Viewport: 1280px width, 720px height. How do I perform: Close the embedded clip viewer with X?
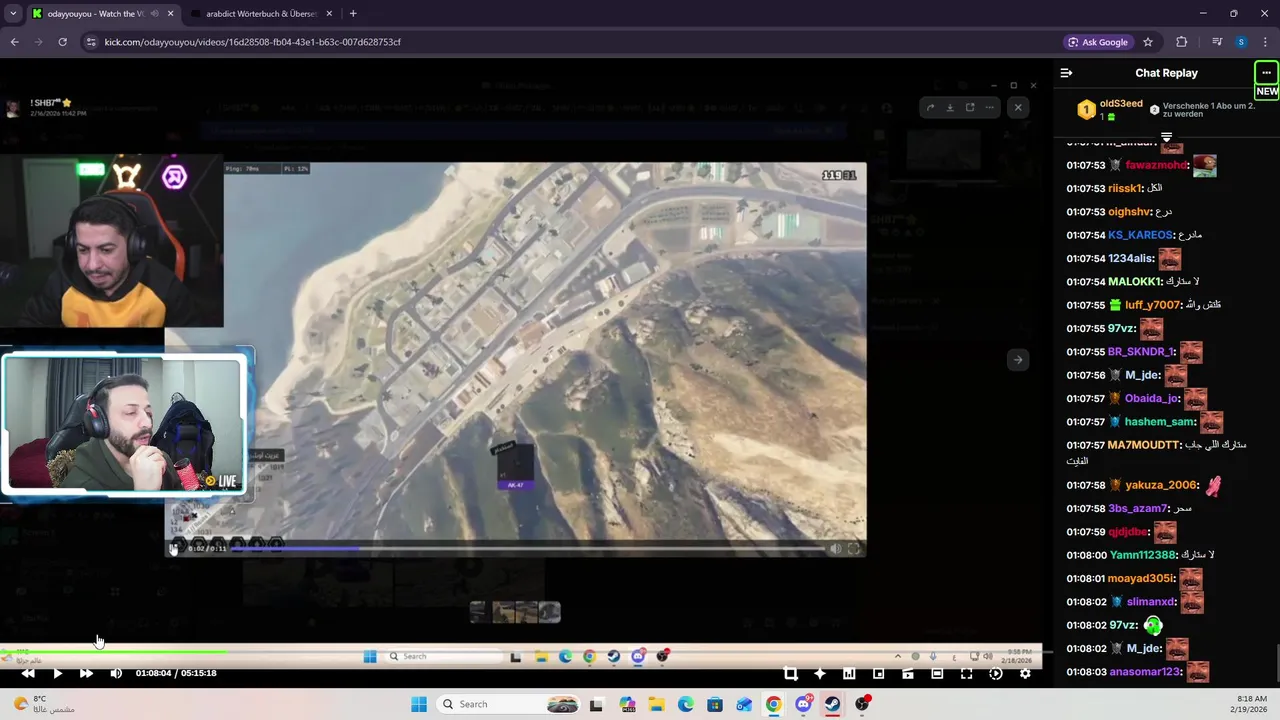[1018, 107]
